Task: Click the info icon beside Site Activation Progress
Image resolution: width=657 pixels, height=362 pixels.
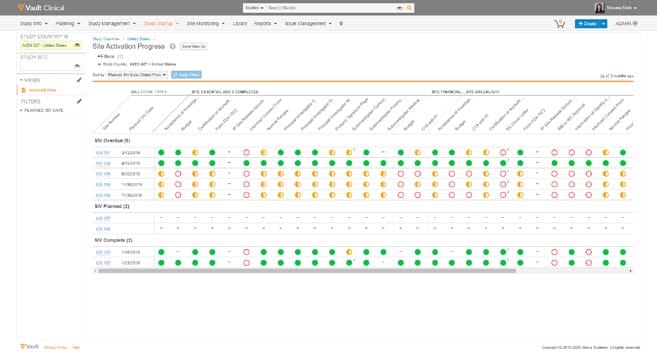Action: [172, 46]
